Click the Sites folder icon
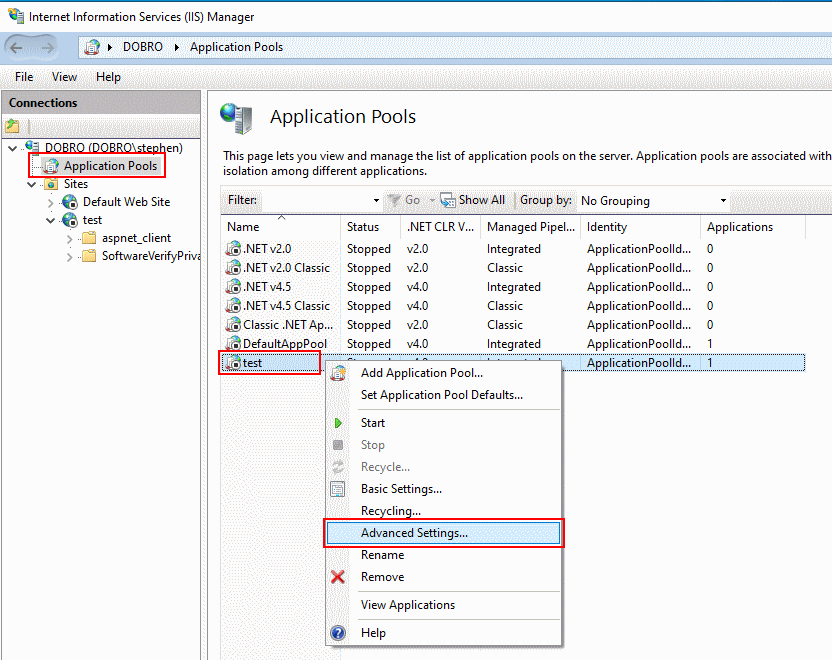 [x=51, y=184]
